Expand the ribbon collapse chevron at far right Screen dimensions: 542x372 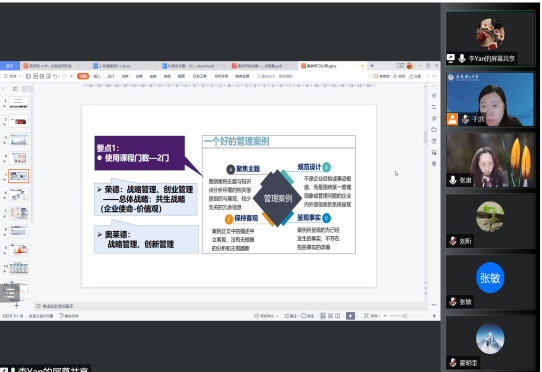click(x=434, y=76)
